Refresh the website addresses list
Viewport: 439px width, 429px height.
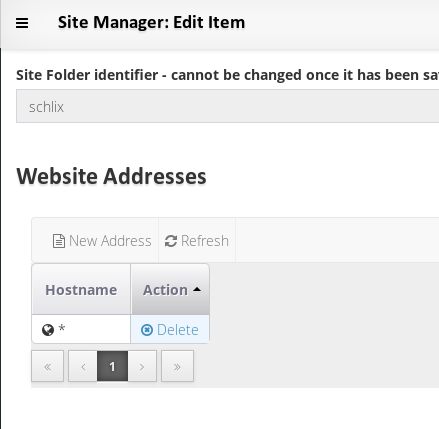pyautogui.click(x=197, y=241)
